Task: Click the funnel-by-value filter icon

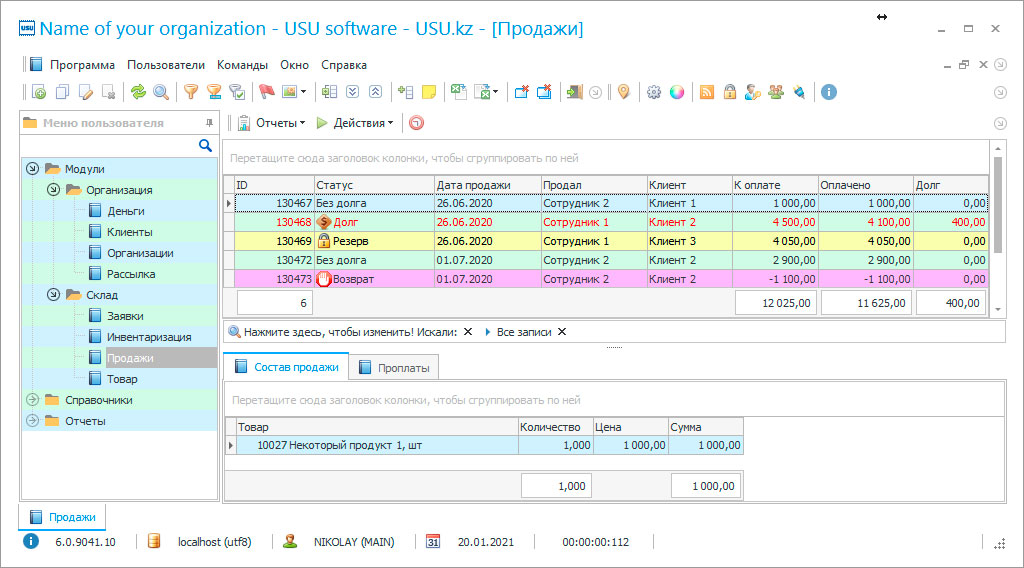Action: pyautogui.click(x=214, y=92)
